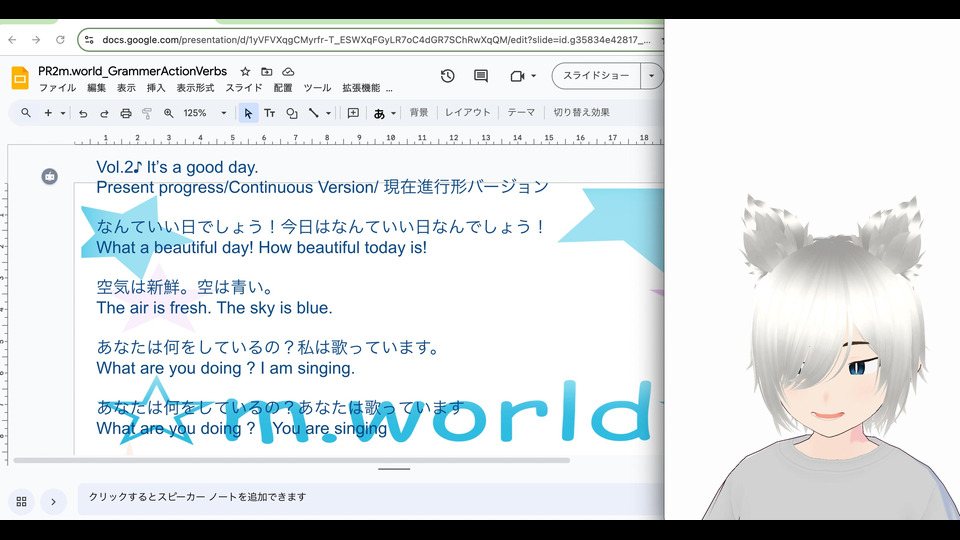Open the 表示 menu
Image resolution: width=960 pixels, height=540 pixels.
126,88
